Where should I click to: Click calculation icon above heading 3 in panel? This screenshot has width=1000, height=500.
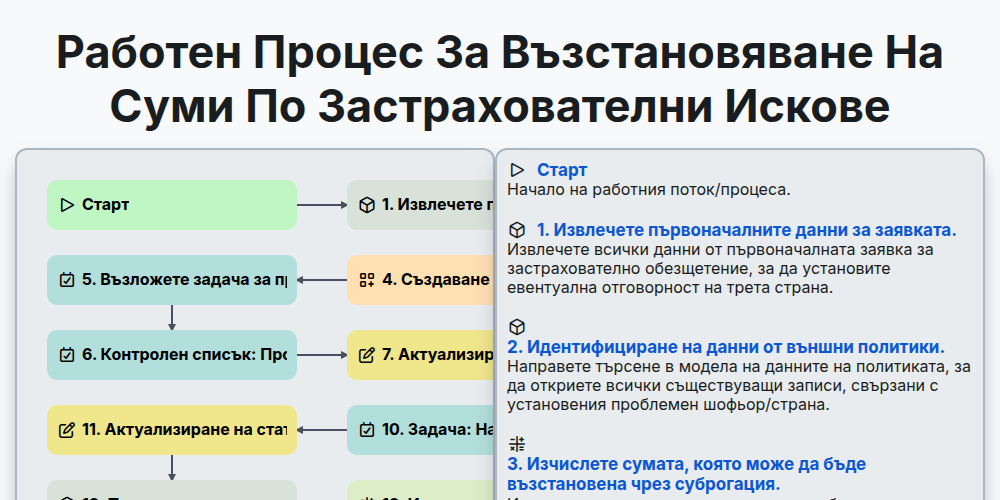coord(517,445)
